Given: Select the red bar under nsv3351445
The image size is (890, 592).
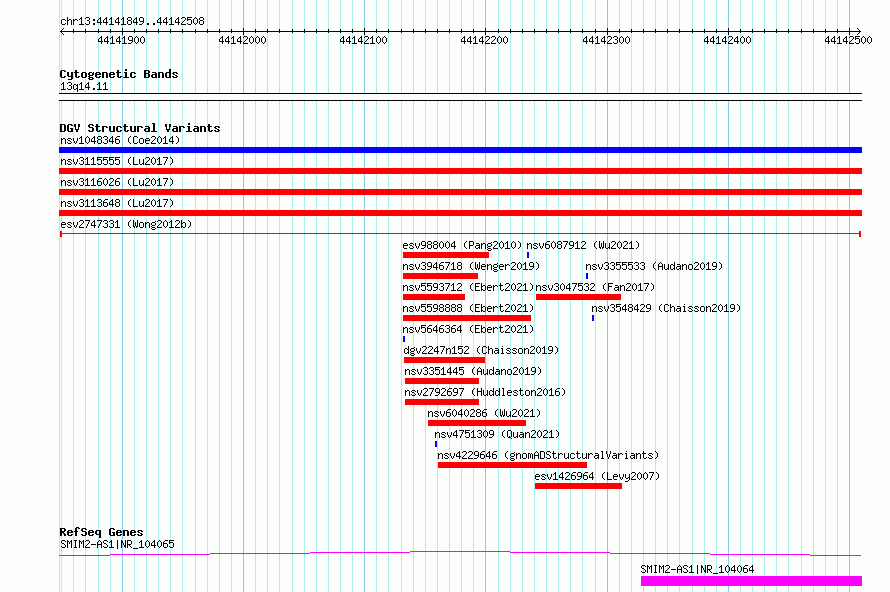Looking at the screenshot, I should [x=442, y=381].
